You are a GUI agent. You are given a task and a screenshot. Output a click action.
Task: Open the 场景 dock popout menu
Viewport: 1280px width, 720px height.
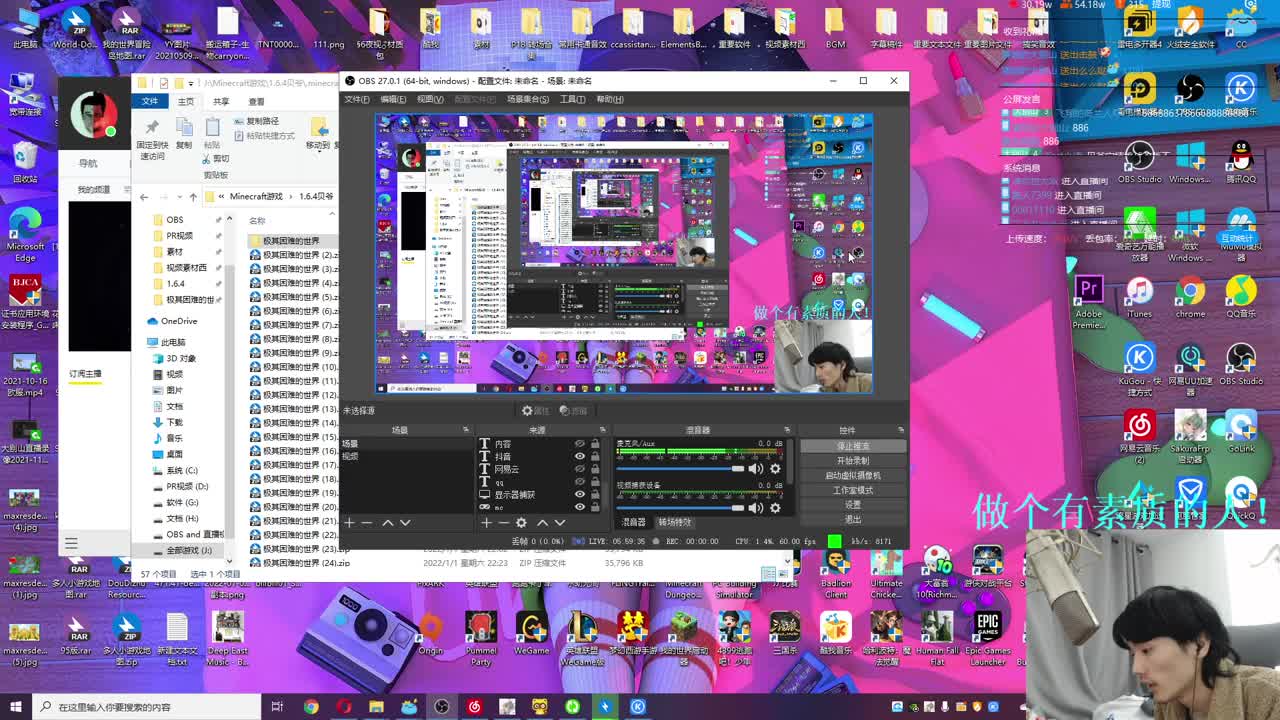465,430
